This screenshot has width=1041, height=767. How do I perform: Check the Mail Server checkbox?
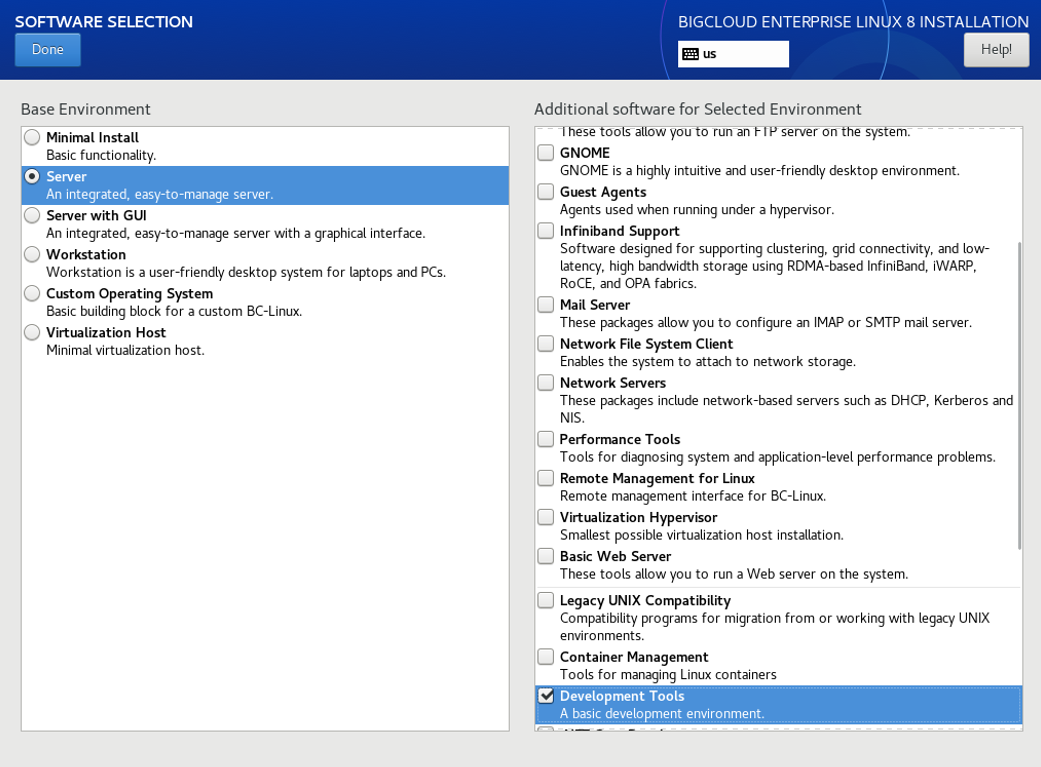pyautogui.click(x=546, y=305)
